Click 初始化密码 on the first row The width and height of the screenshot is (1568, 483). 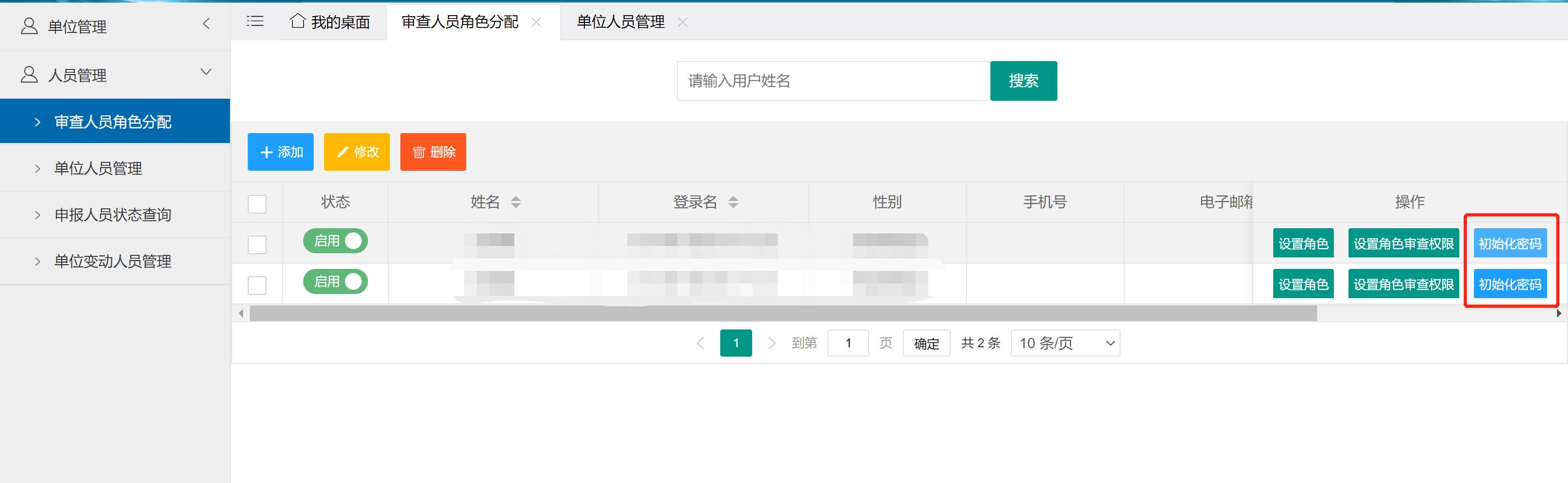1510,243
